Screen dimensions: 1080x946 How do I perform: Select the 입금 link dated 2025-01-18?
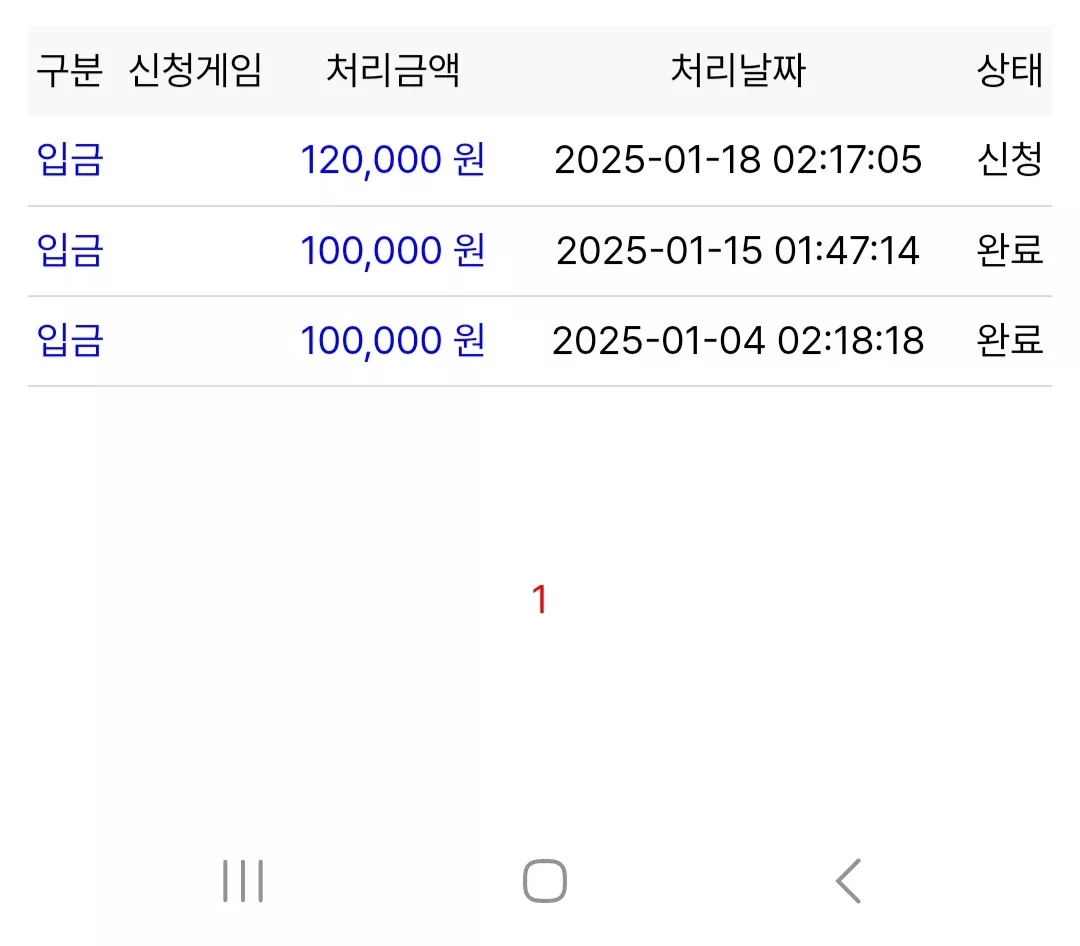click(70, 160)
